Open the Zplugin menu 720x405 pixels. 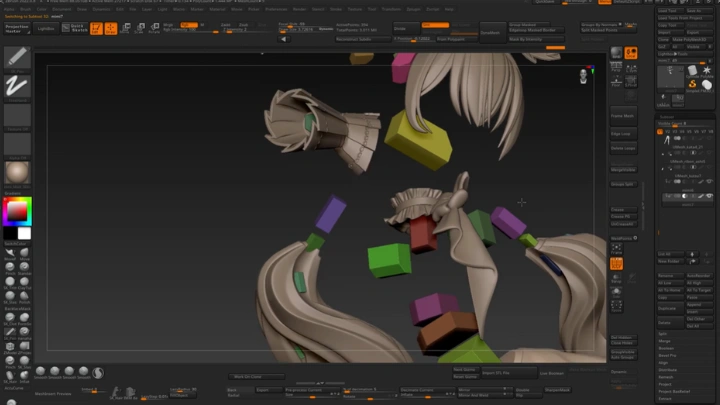coord(413,9)
